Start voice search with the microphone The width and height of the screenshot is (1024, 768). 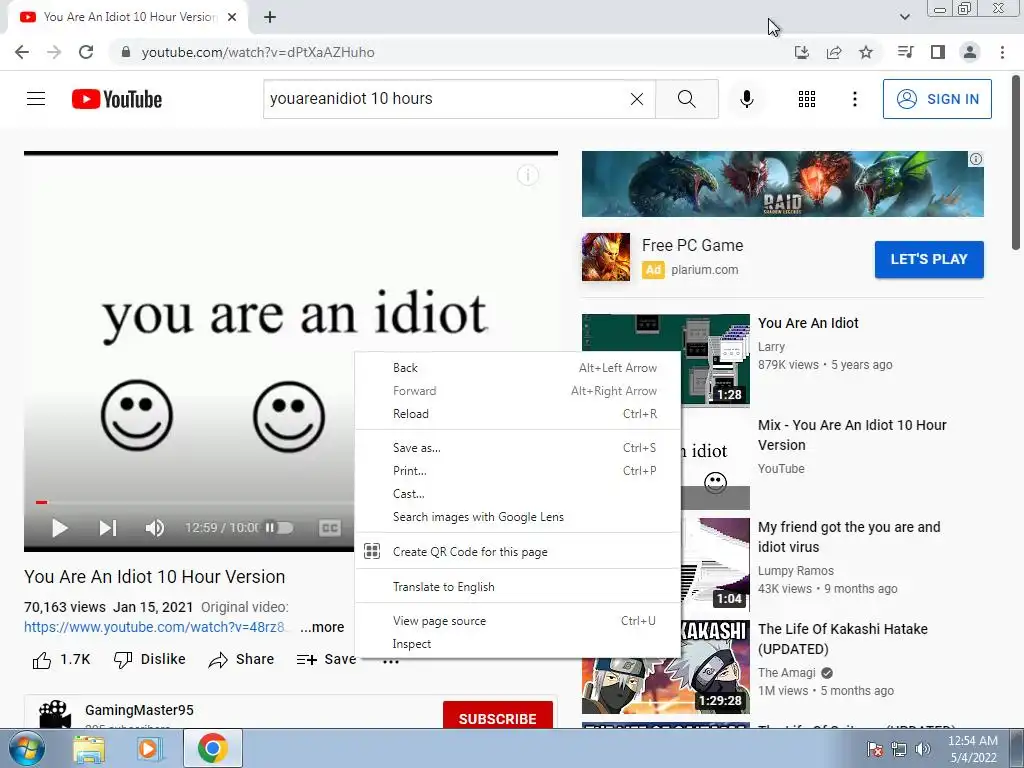click(746, 99)
